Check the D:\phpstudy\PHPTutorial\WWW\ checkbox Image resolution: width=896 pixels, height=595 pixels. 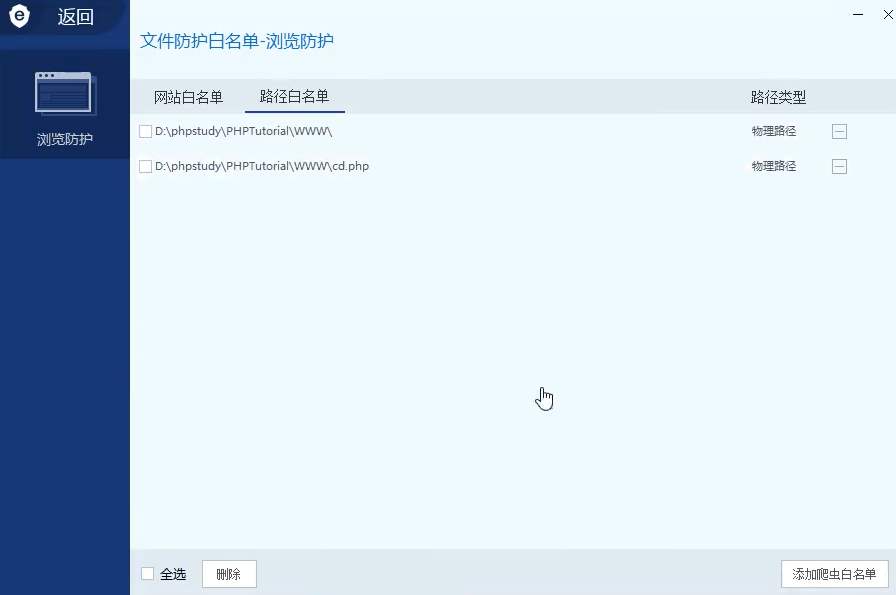click(145, 131)
